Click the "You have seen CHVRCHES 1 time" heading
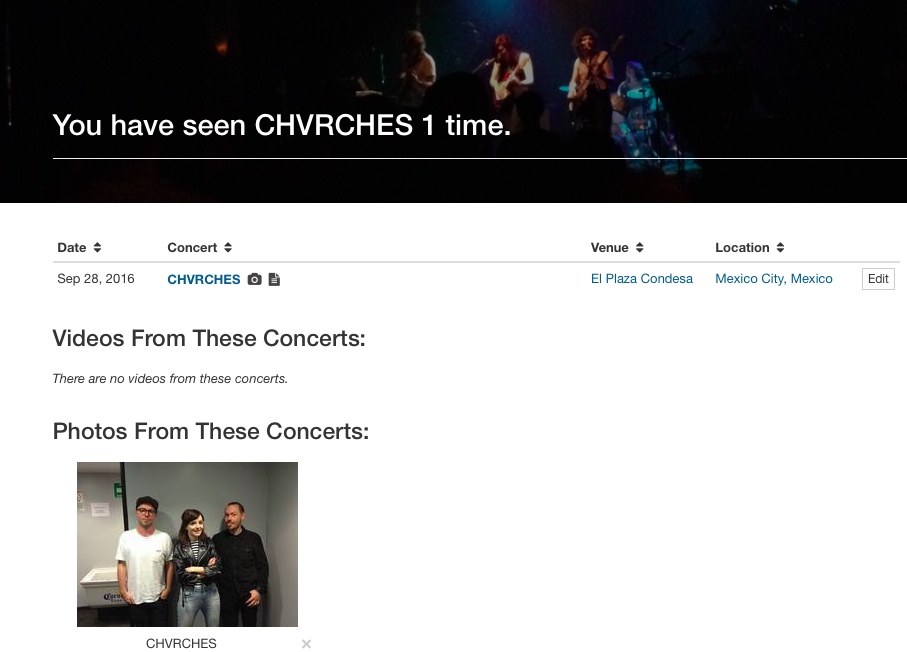The height and width of the screenshot is (652, 907). pos(282,125)
